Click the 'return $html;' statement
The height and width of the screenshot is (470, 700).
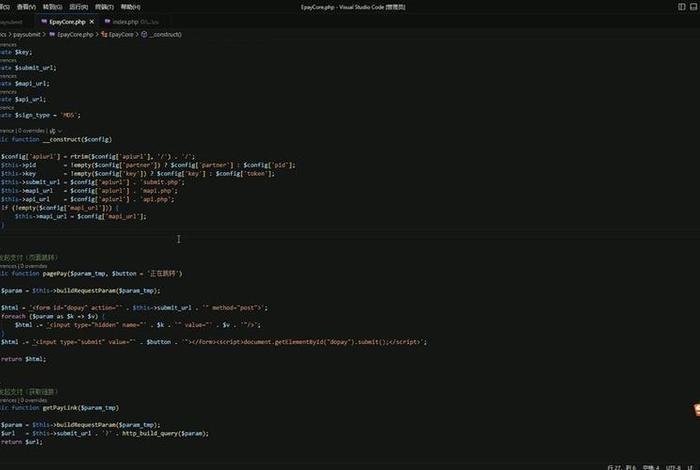23,359
